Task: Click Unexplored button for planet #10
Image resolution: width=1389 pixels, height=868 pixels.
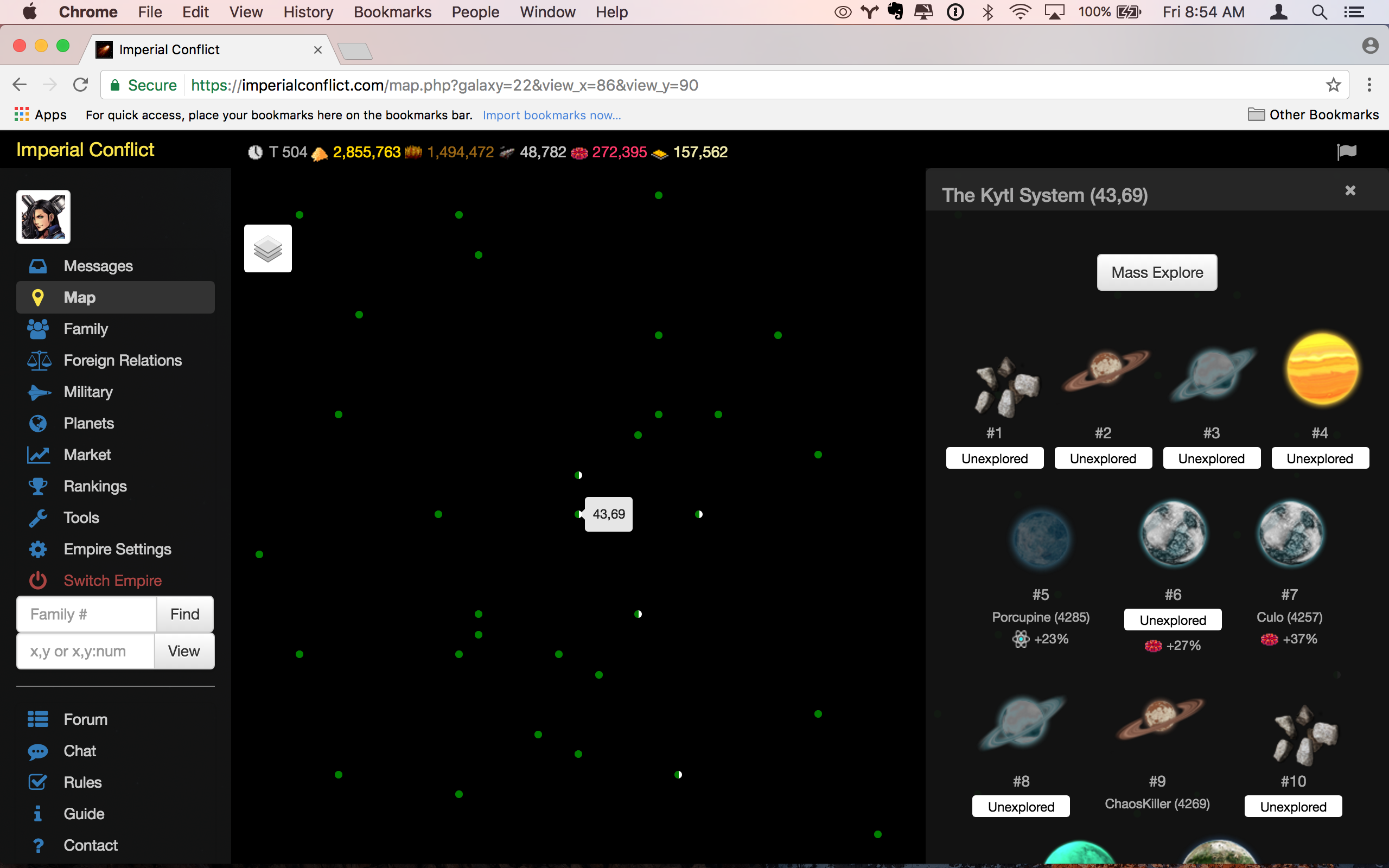Action: [1293, 807]
